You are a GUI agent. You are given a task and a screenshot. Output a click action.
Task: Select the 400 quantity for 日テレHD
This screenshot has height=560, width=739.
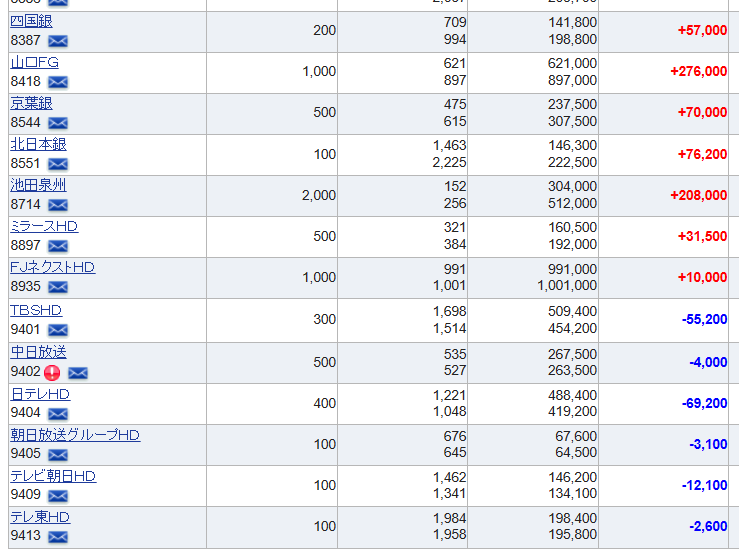pyautogui.click(x=325, y=403)
